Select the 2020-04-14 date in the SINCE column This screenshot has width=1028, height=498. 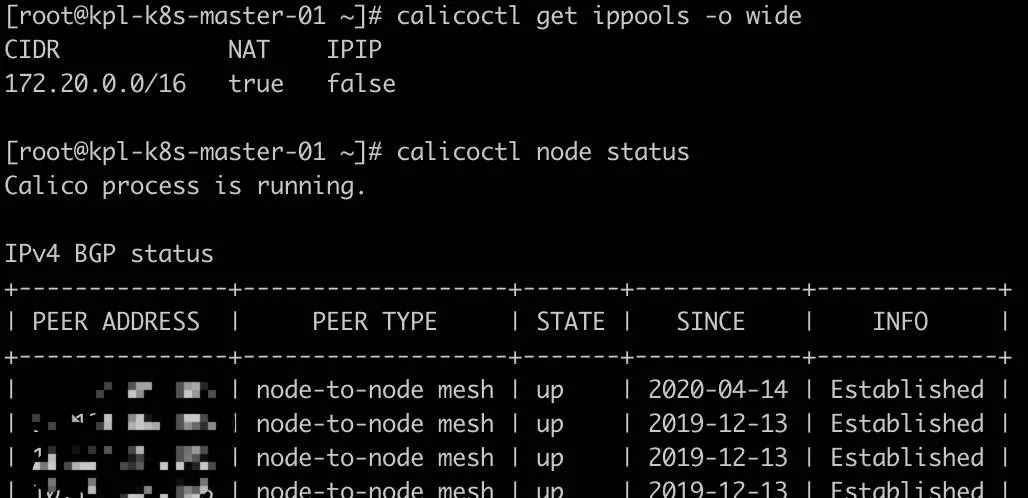coord(717,390)
